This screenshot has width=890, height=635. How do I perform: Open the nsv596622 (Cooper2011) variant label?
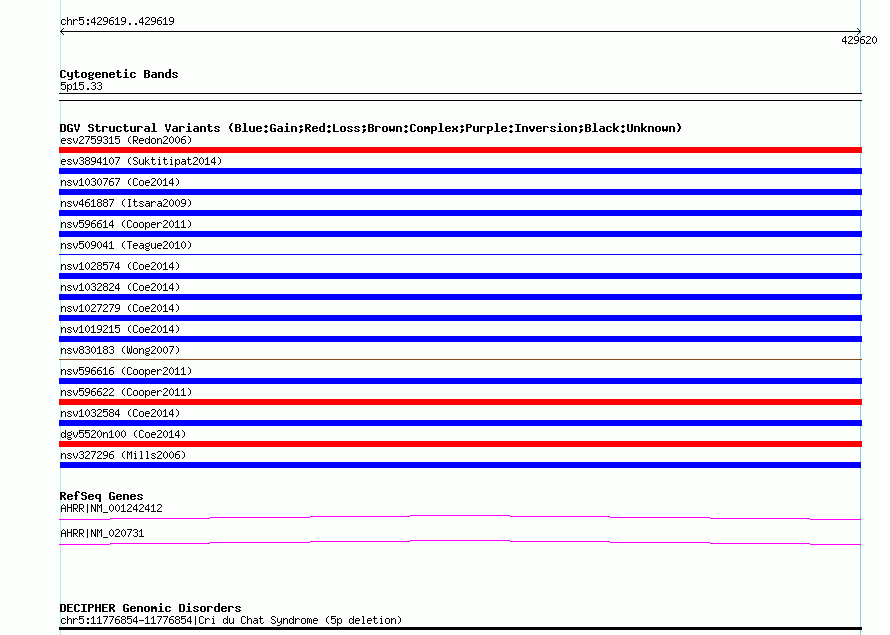[x=126, y=392]
